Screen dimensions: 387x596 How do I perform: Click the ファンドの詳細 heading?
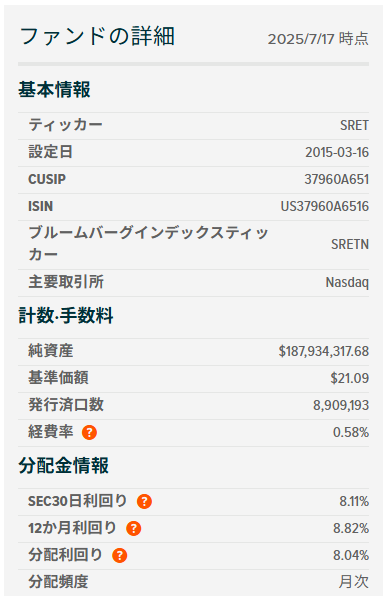97,37
